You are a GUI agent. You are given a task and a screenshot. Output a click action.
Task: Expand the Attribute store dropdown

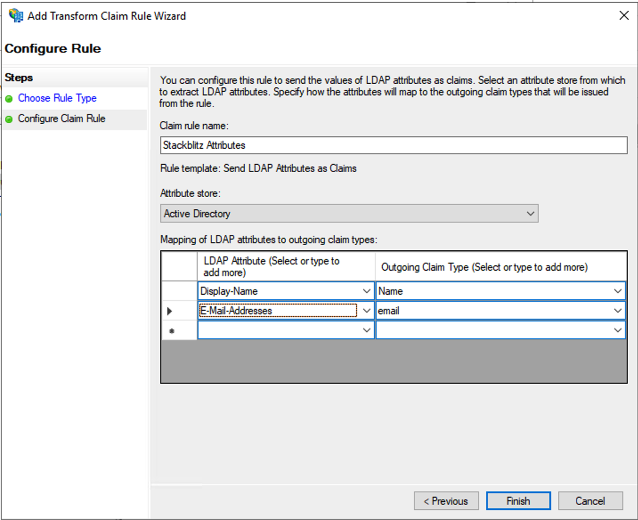click(529, 214)
